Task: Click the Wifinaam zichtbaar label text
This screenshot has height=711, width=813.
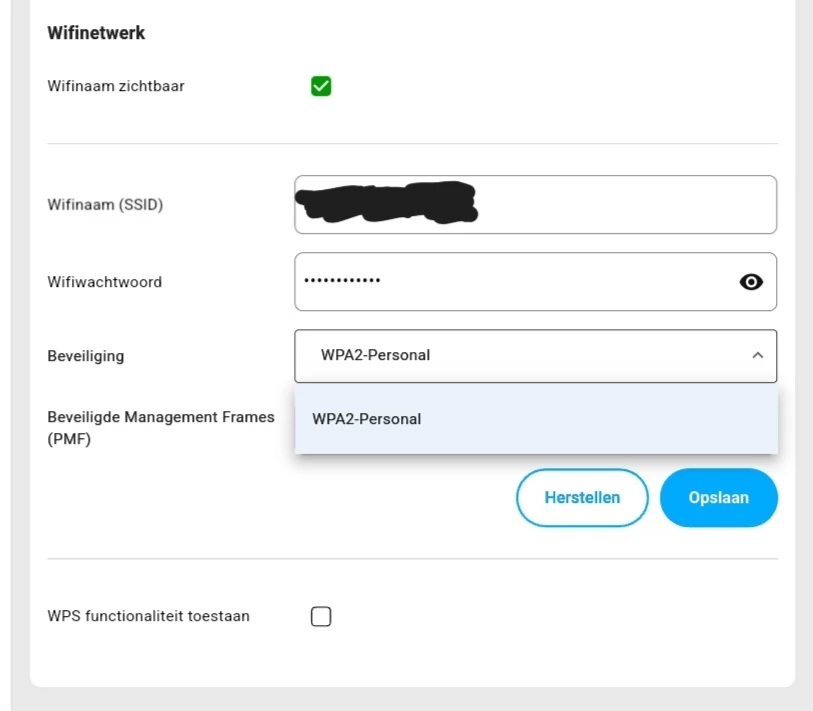Action: [x=116, y=86]
